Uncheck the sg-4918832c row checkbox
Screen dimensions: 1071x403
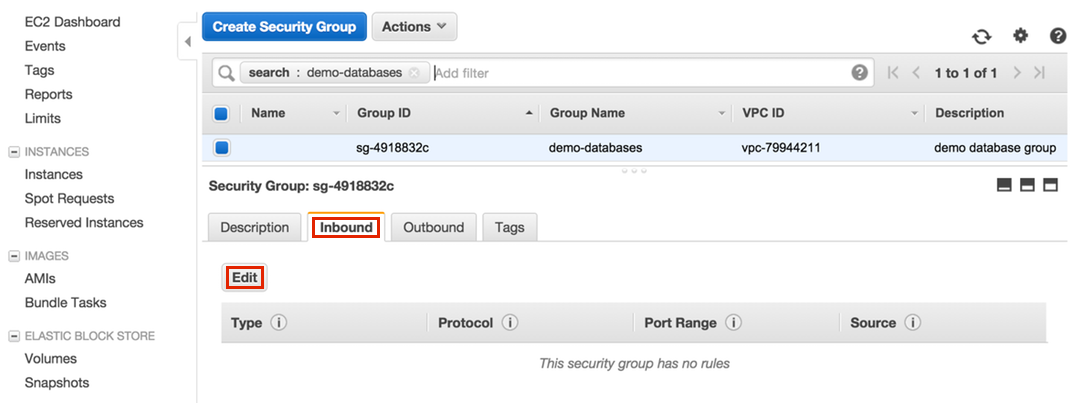(222, 148)
